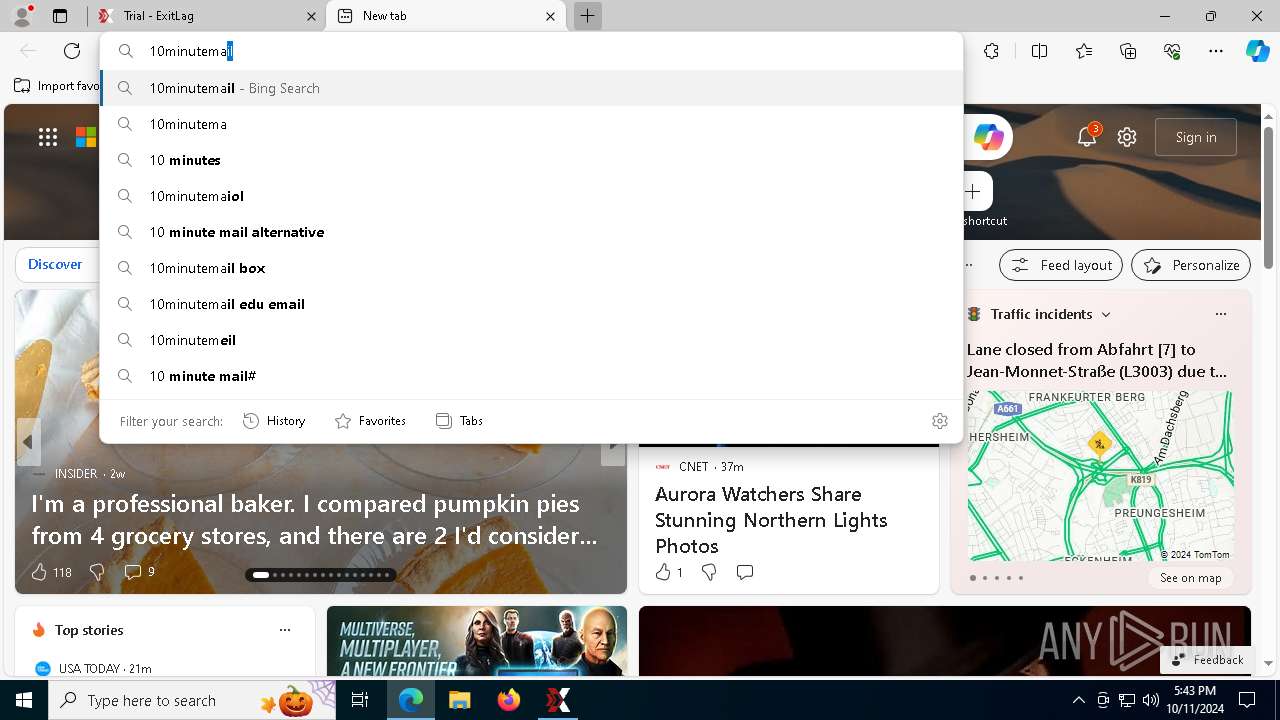Open the Feedback button
Viewport: 1280px width, 720px height.
click(1207, 660)
